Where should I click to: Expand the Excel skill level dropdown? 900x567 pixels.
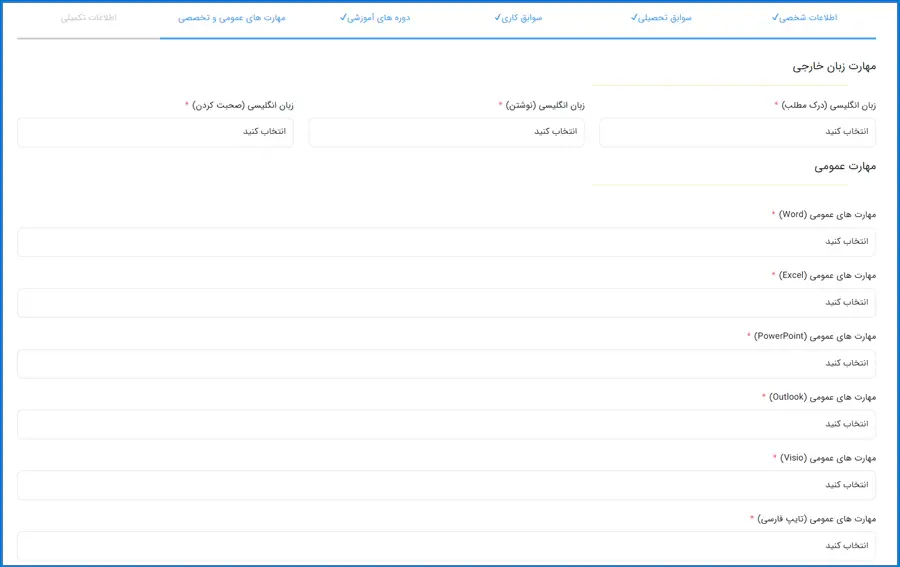click(x=446, y=303)
